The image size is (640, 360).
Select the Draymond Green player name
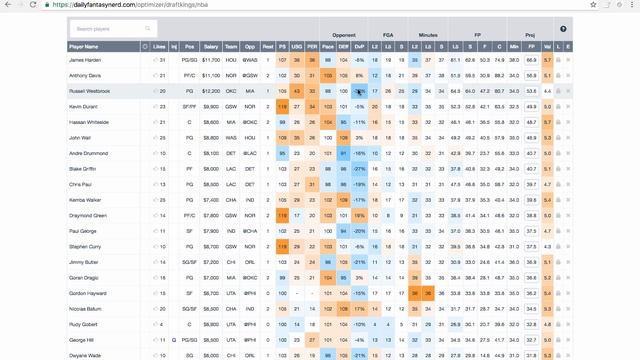[88, 216]
